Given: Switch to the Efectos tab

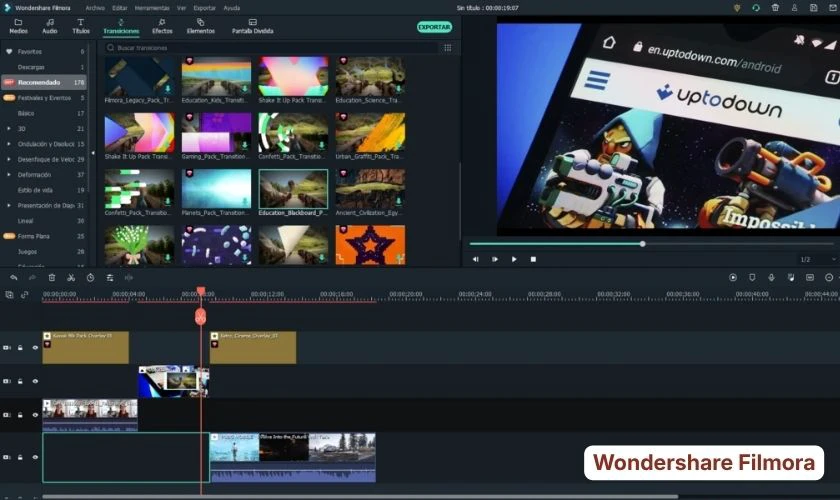Looking at the screenshot, I should (x=162, y=26).
